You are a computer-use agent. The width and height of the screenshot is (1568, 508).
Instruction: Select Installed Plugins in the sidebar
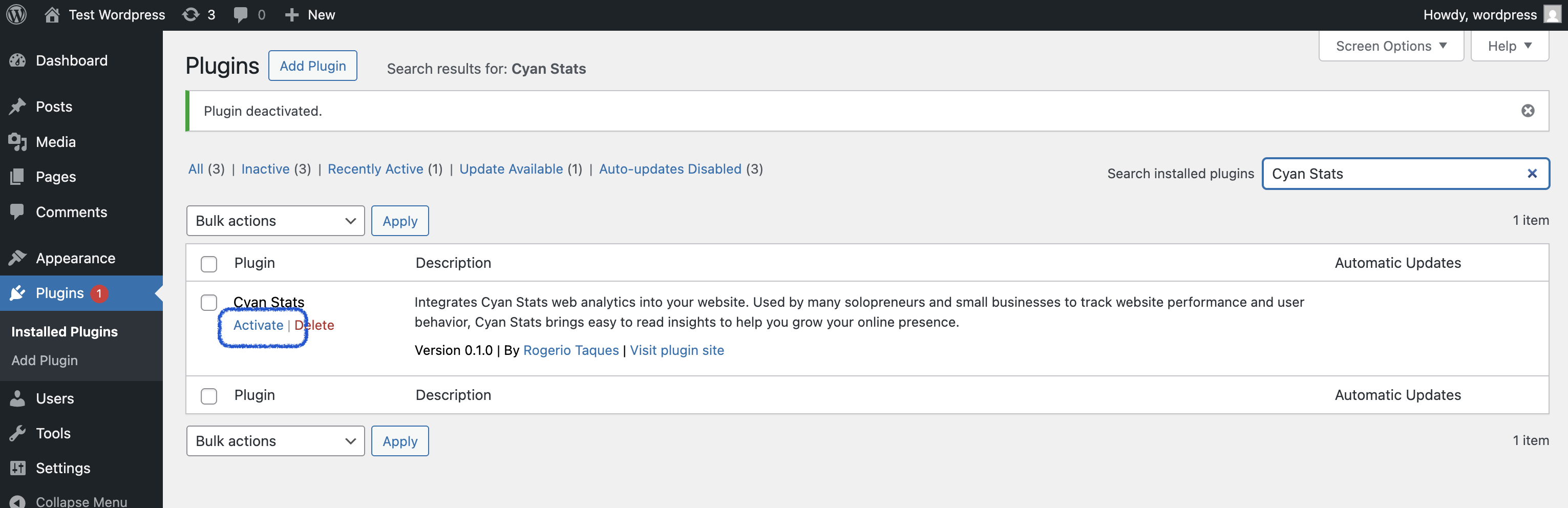(65, 331)
